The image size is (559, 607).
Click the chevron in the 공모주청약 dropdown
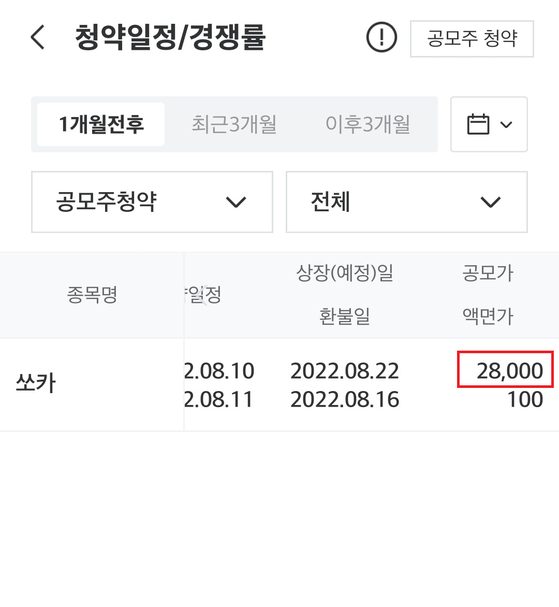[236, 202]
